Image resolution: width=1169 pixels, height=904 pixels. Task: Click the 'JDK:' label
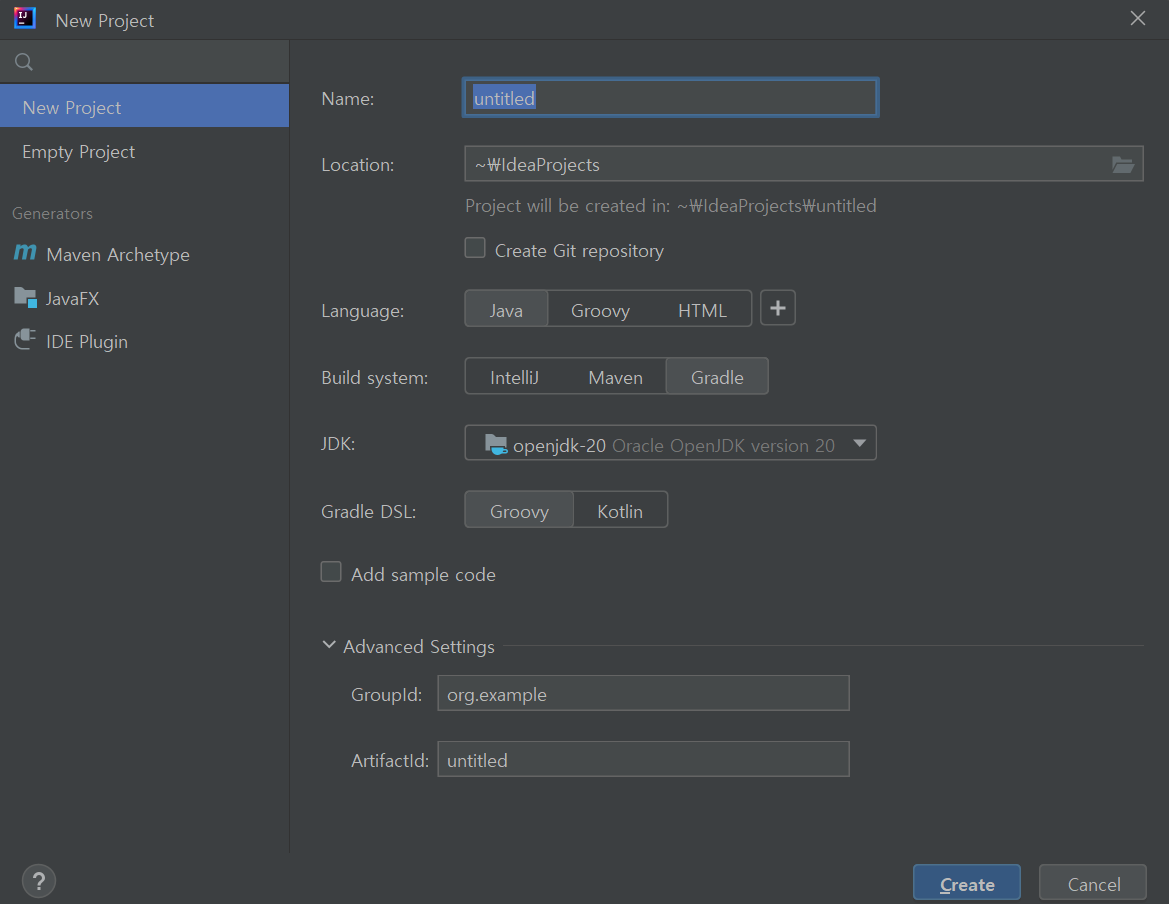pyautogui.click(x=338, y=443)
